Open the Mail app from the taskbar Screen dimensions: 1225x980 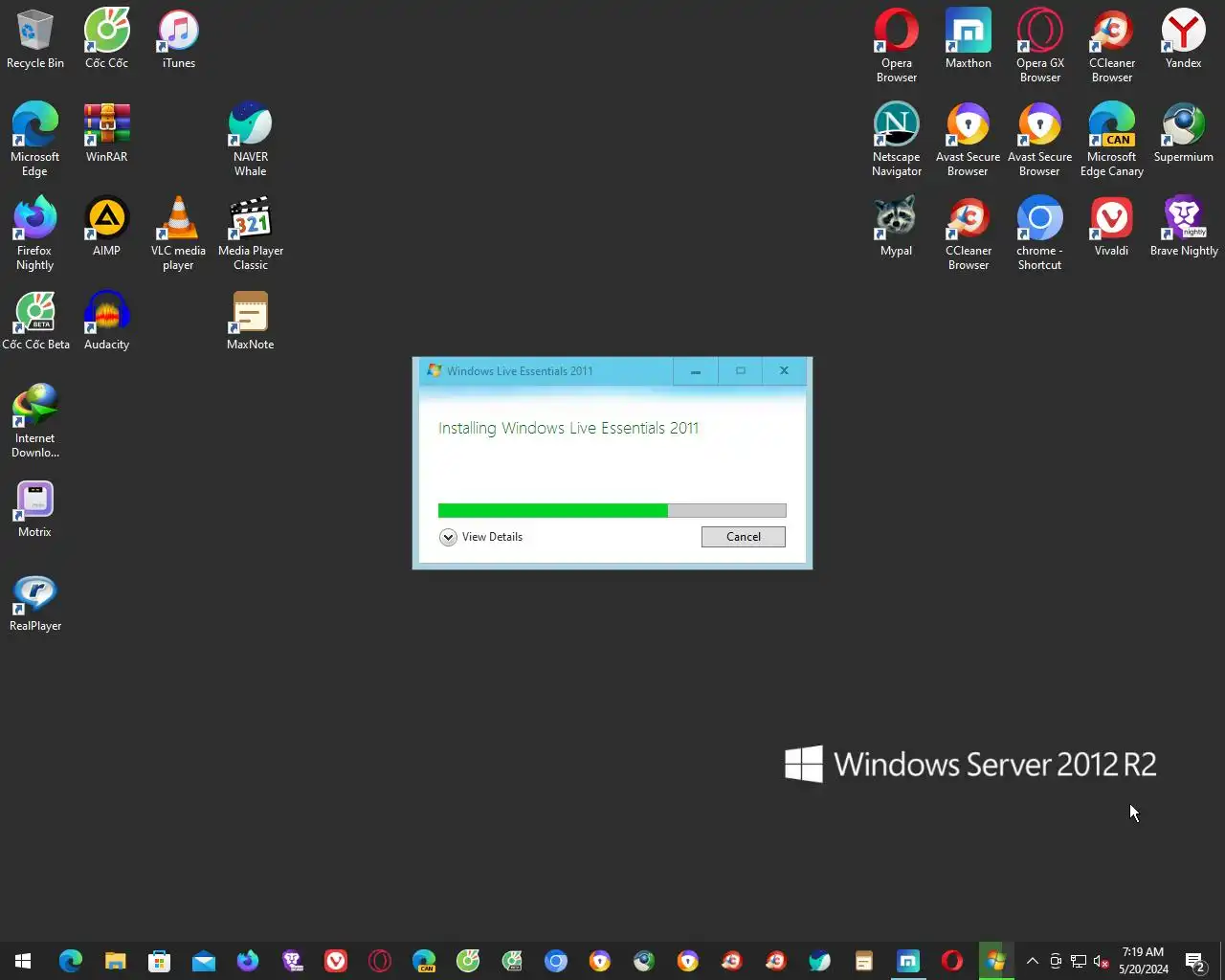[x=203, y=961]
